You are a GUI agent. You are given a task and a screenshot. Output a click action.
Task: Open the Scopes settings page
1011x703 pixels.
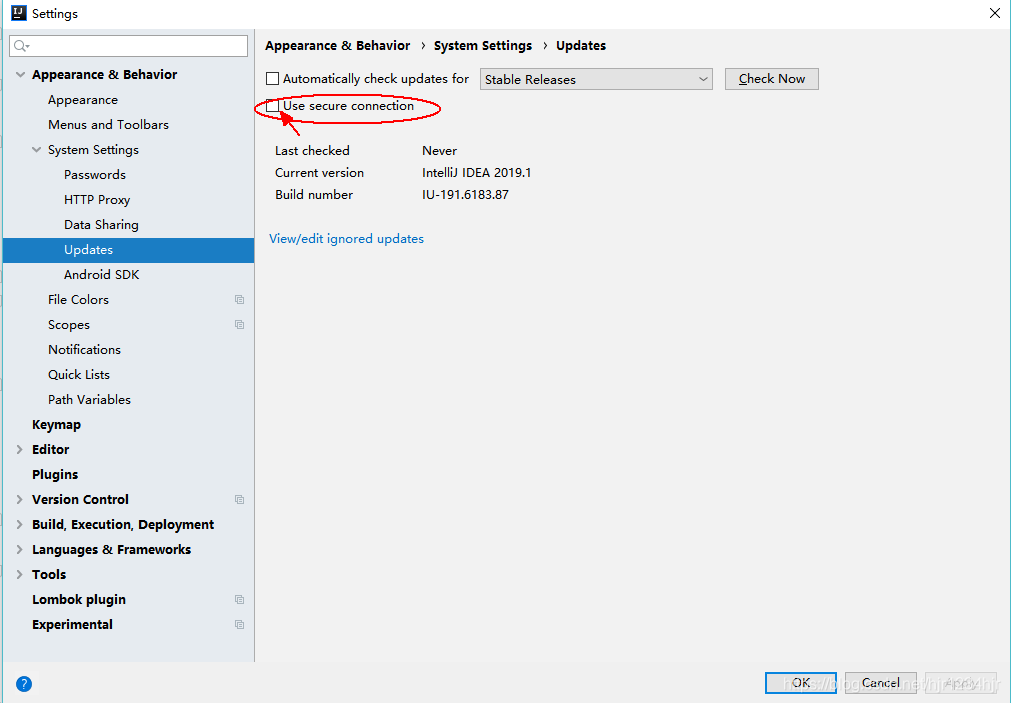tap(68, 325)
